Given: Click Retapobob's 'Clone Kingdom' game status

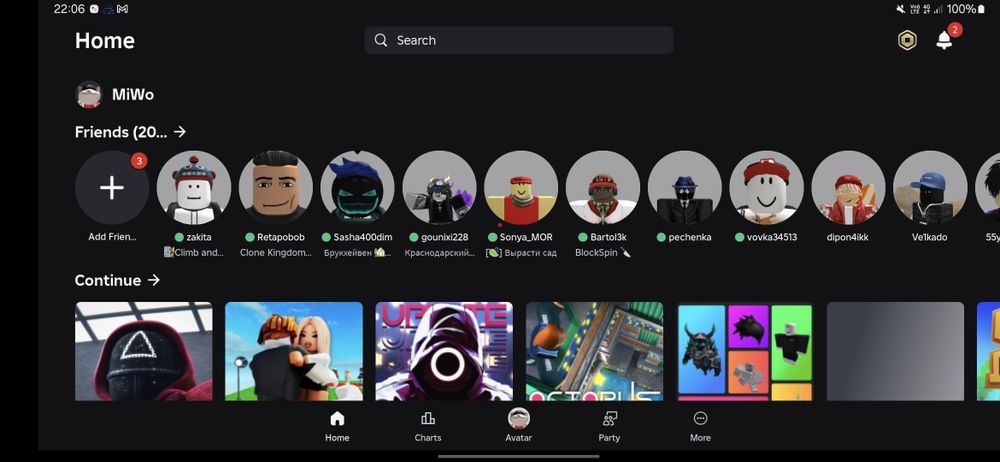Looking at the screenshot, I should pos(276,253).
